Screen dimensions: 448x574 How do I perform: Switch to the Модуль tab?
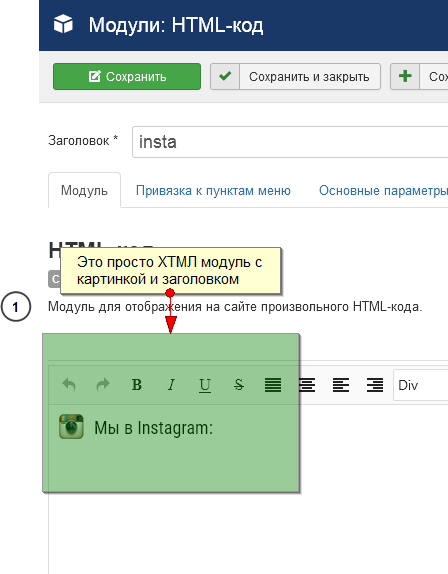click(85, 190)
